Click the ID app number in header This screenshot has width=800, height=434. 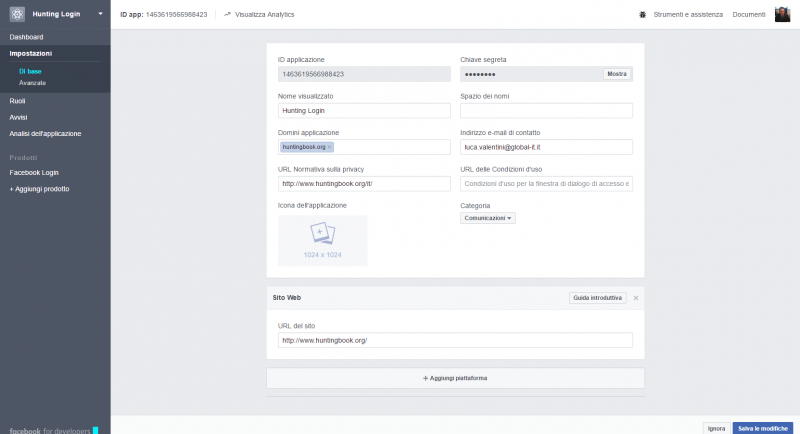[177, 14]
